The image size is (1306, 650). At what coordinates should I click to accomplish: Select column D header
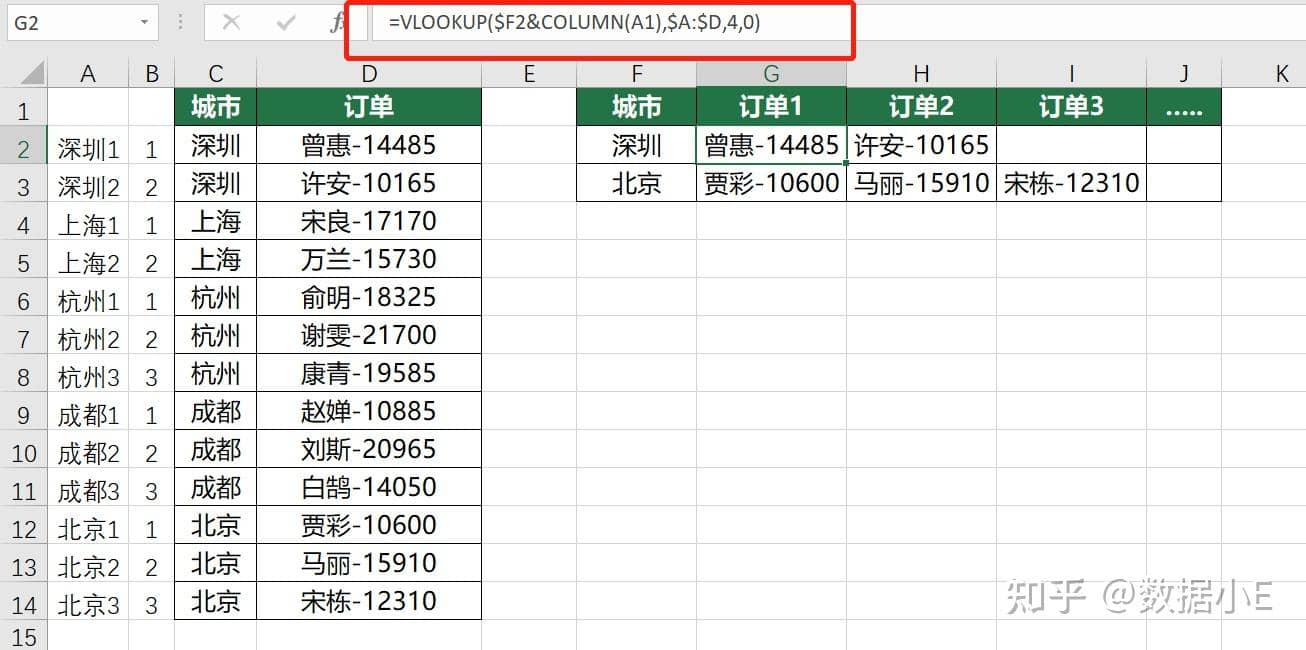369,73
